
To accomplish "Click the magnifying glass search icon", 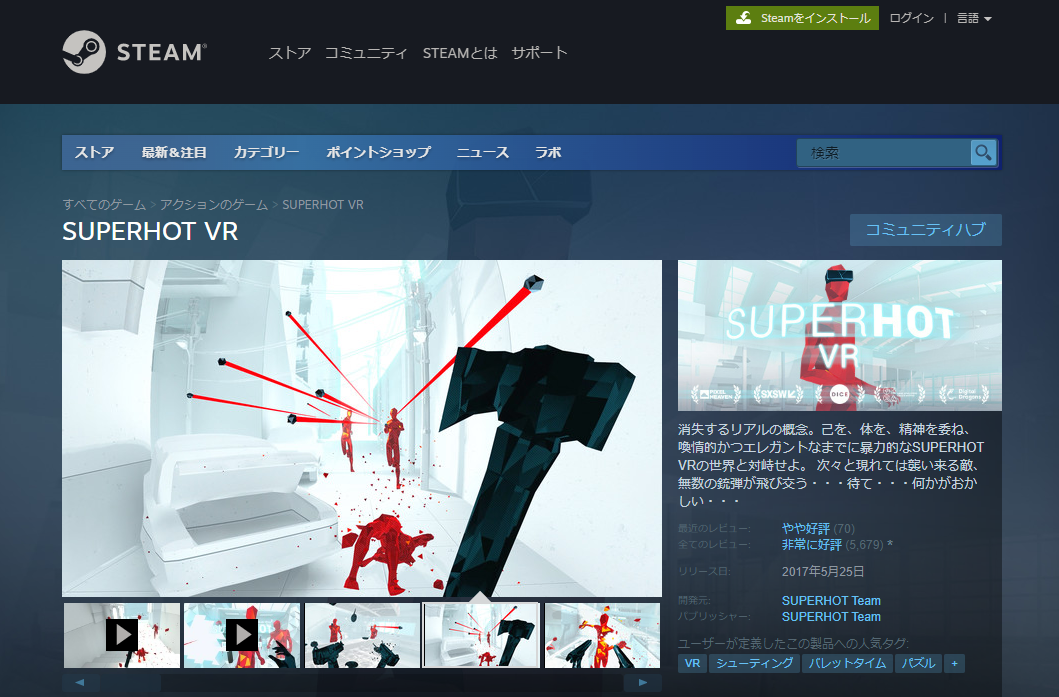I will [x=983, y=153].
